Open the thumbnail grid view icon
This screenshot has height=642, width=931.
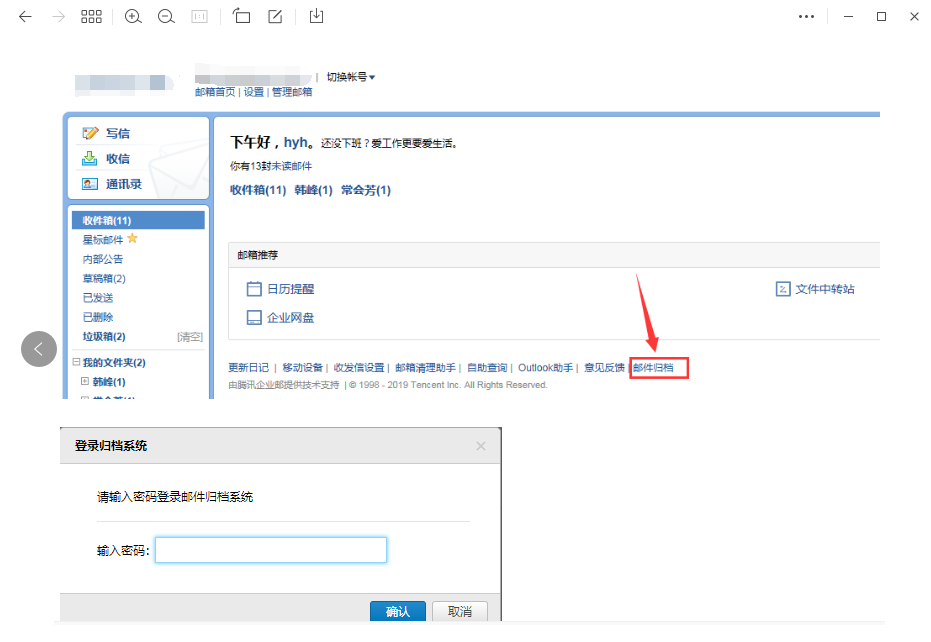pyautogui.click(x=91, y=17)
